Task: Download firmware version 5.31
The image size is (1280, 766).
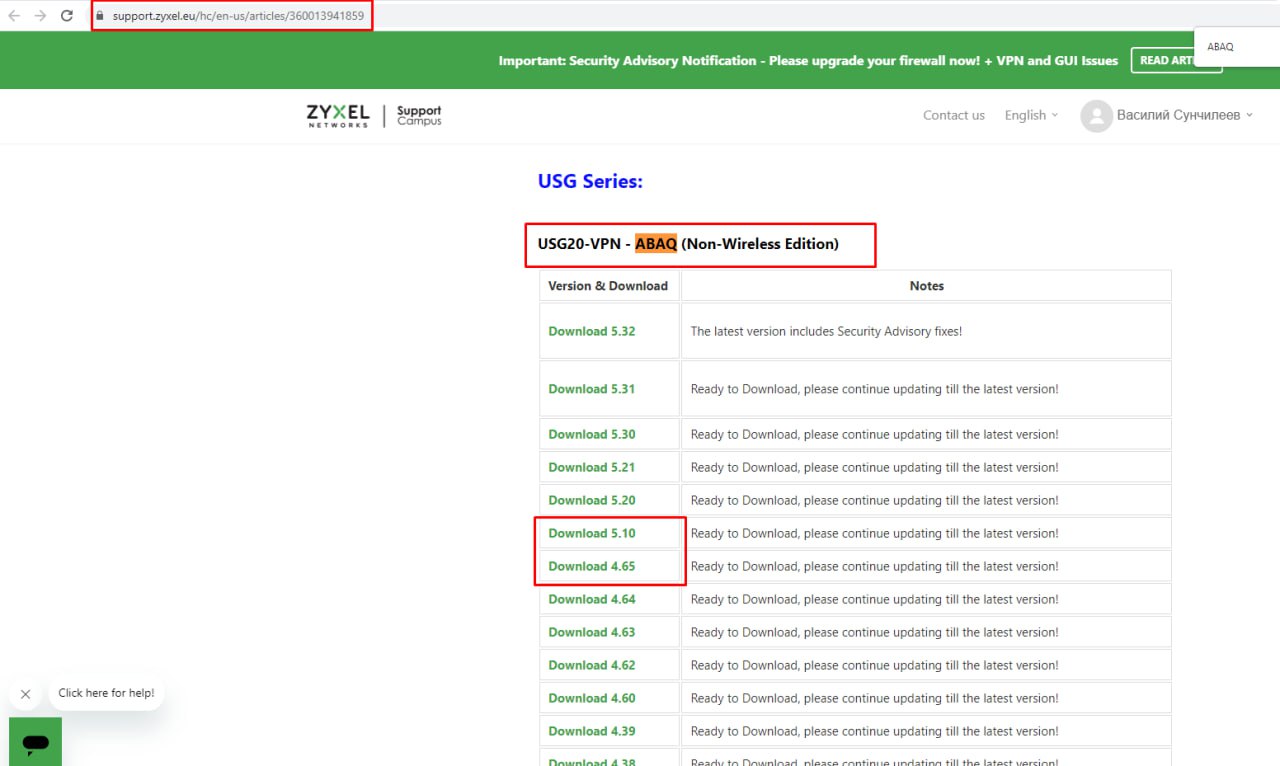Action: tap(592, 390)
